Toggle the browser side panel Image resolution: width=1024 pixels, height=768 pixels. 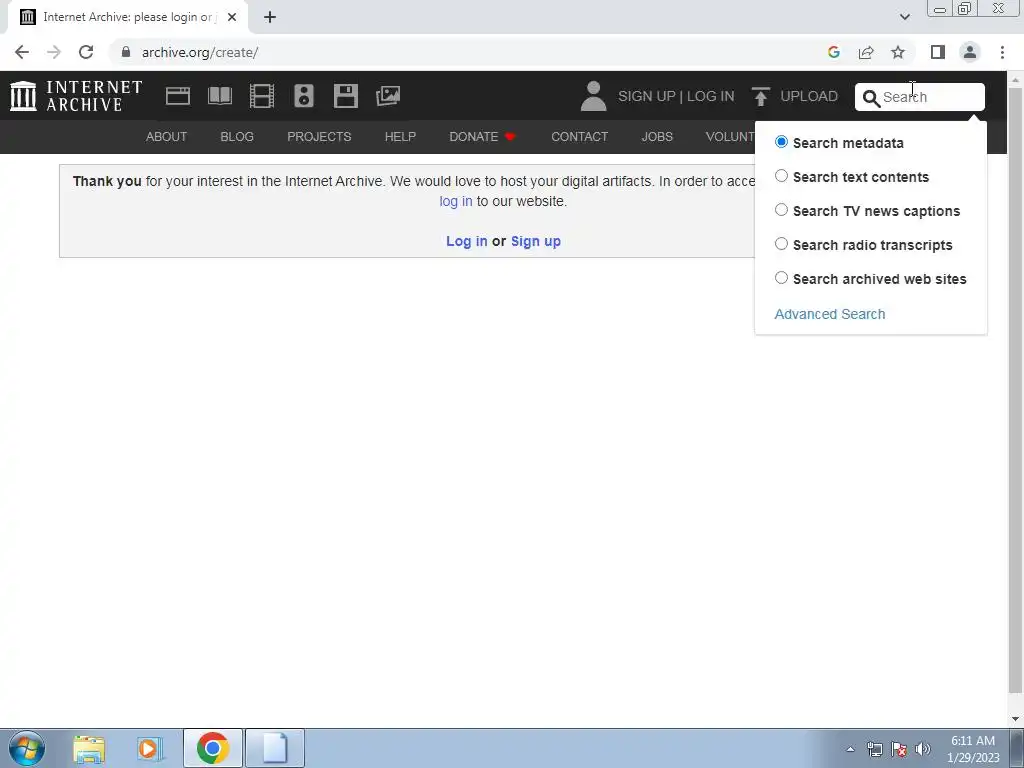tap(938, 52)
